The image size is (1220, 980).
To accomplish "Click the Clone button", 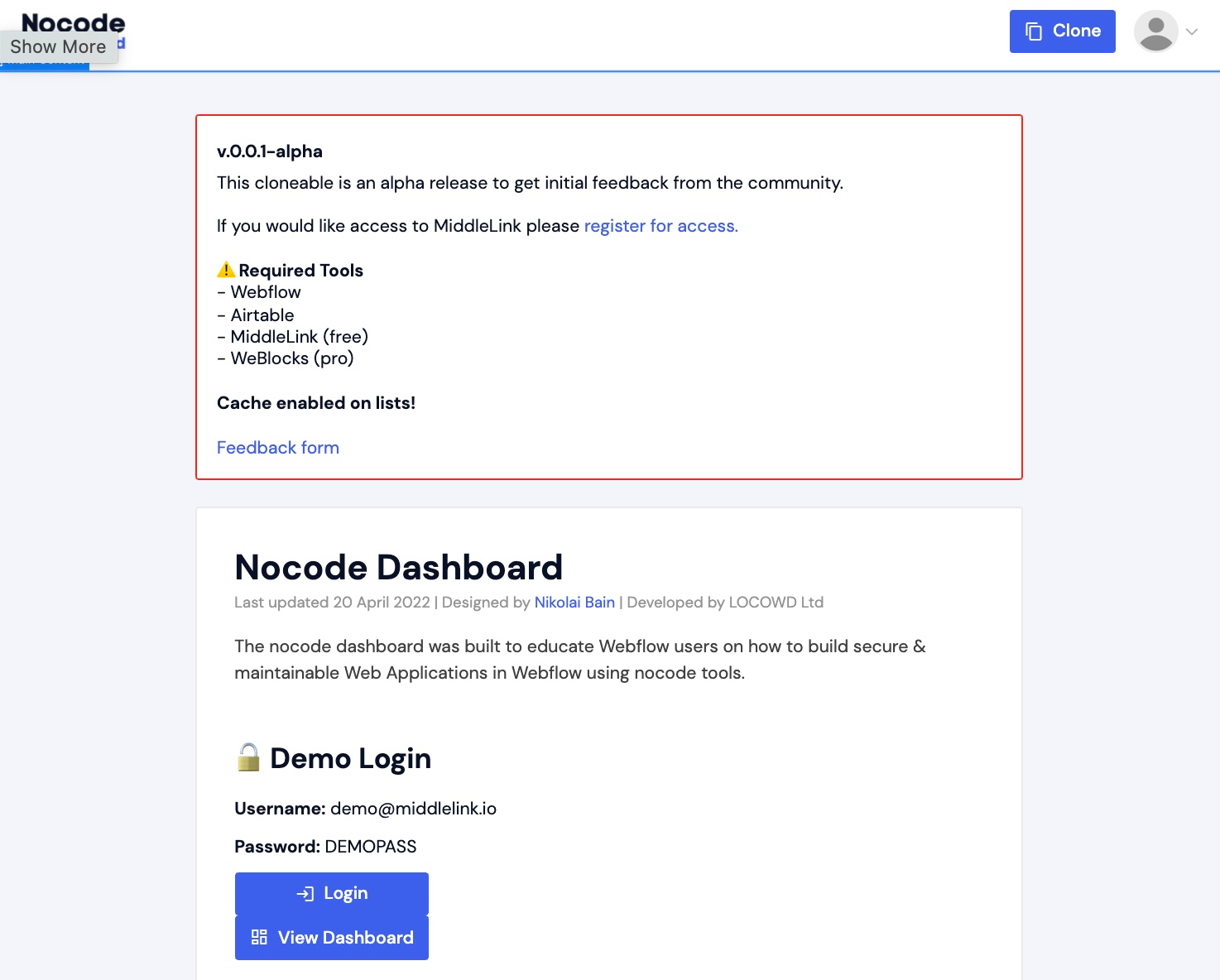I will (x=1062, y=31).
